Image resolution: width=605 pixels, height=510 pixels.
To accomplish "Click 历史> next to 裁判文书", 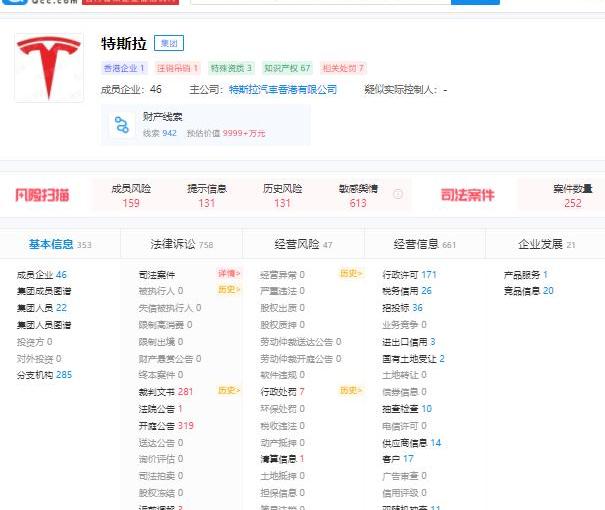I will [229, 390].
